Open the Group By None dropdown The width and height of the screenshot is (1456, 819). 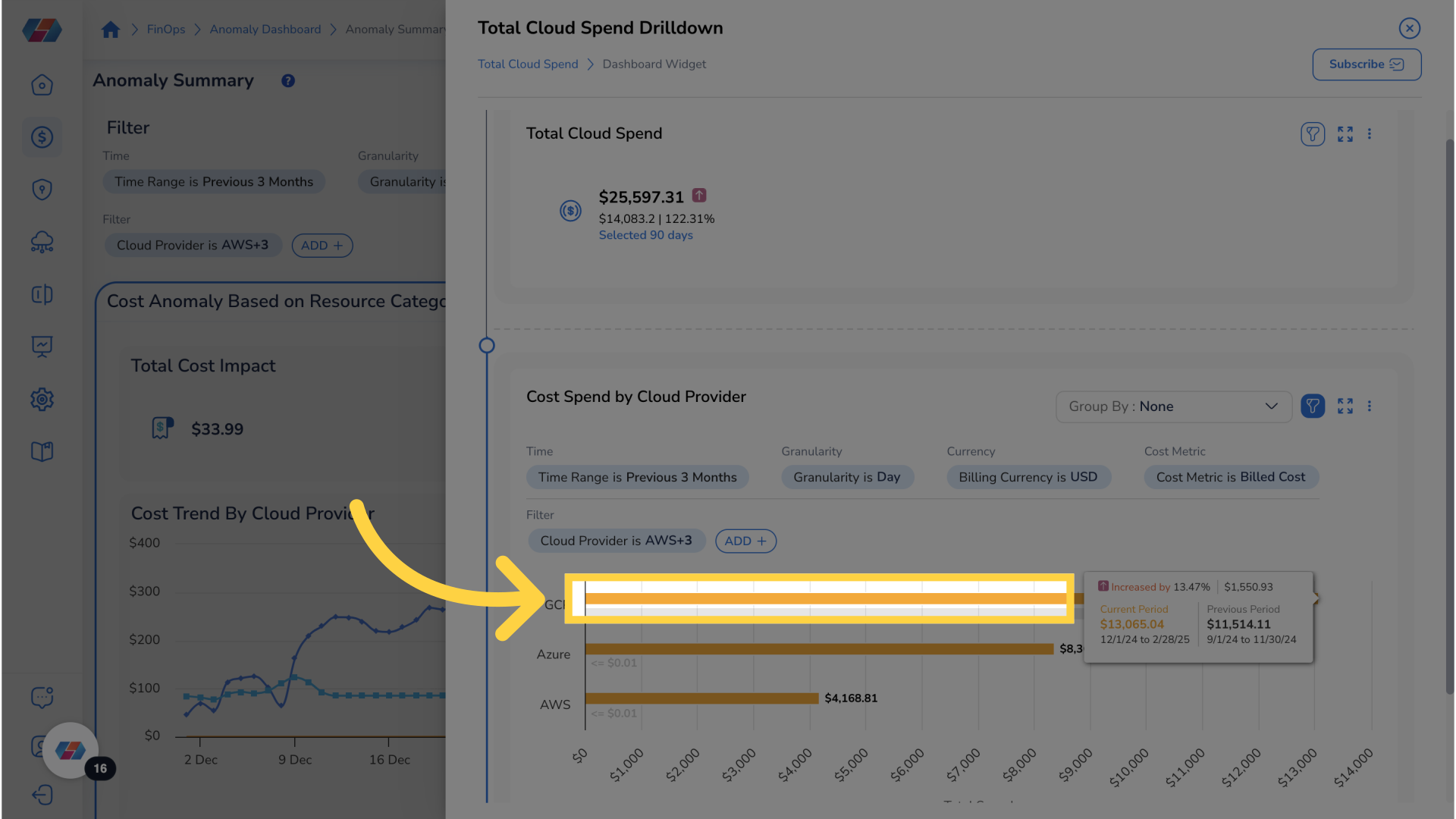pyautogui.click(x=1173, y=406)
